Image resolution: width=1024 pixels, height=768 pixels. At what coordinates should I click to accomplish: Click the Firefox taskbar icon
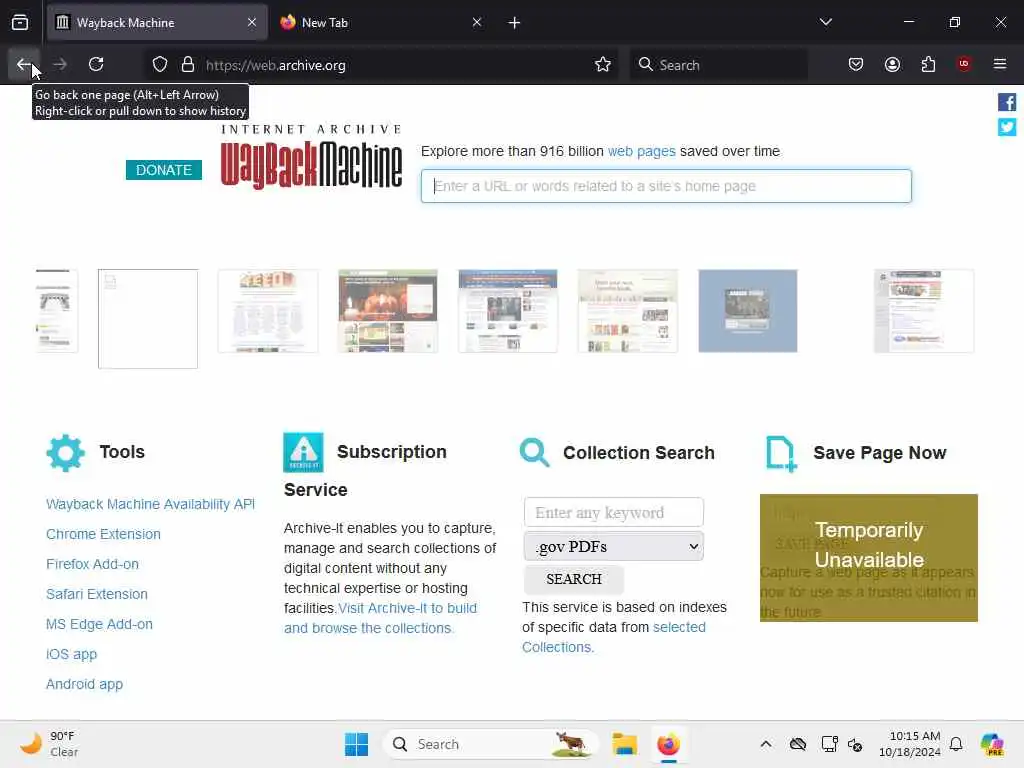[668, 744]
